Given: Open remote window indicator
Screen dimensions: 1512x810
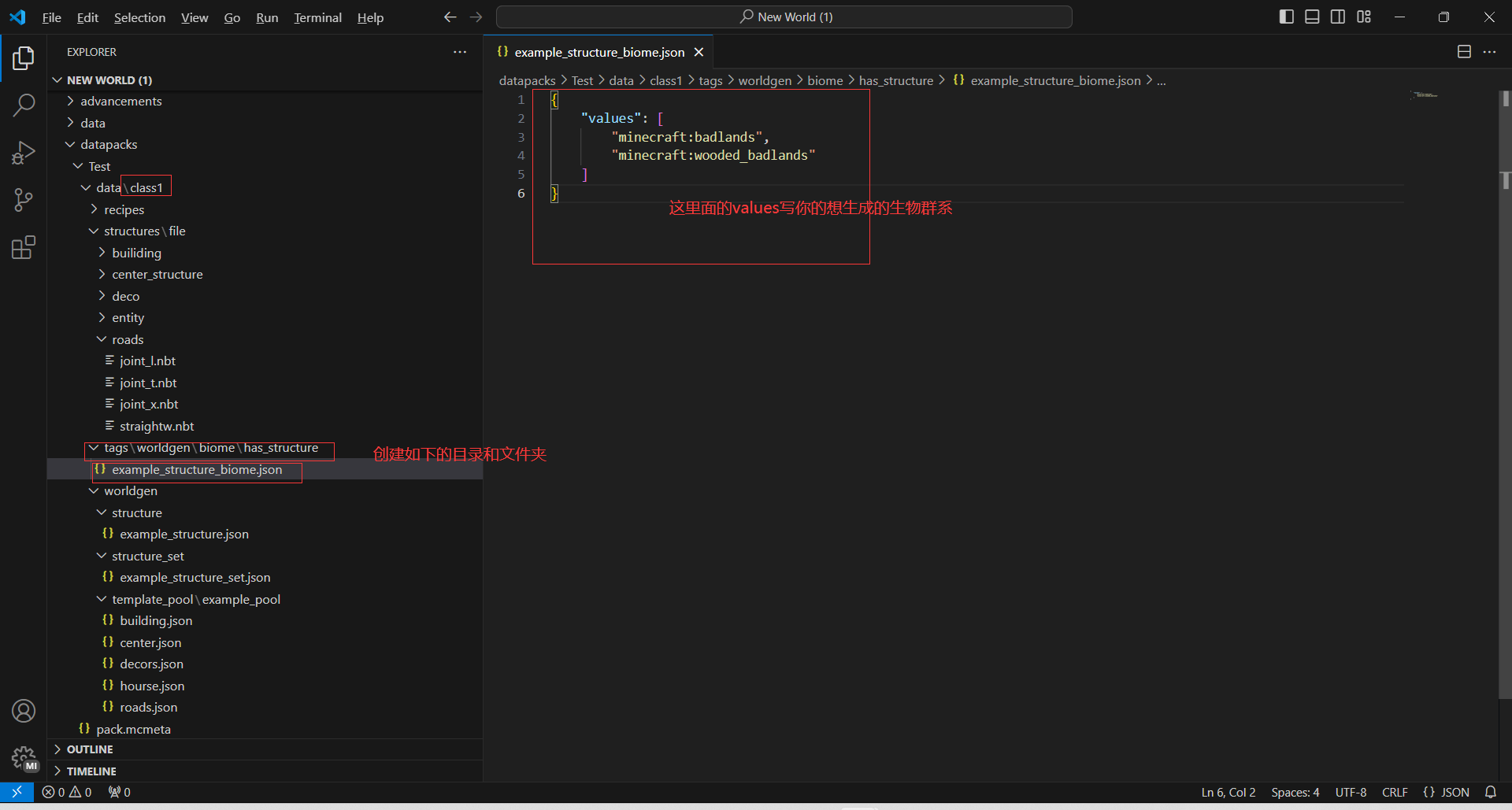Looking at the screenshot, I should (x=17, y=792).
